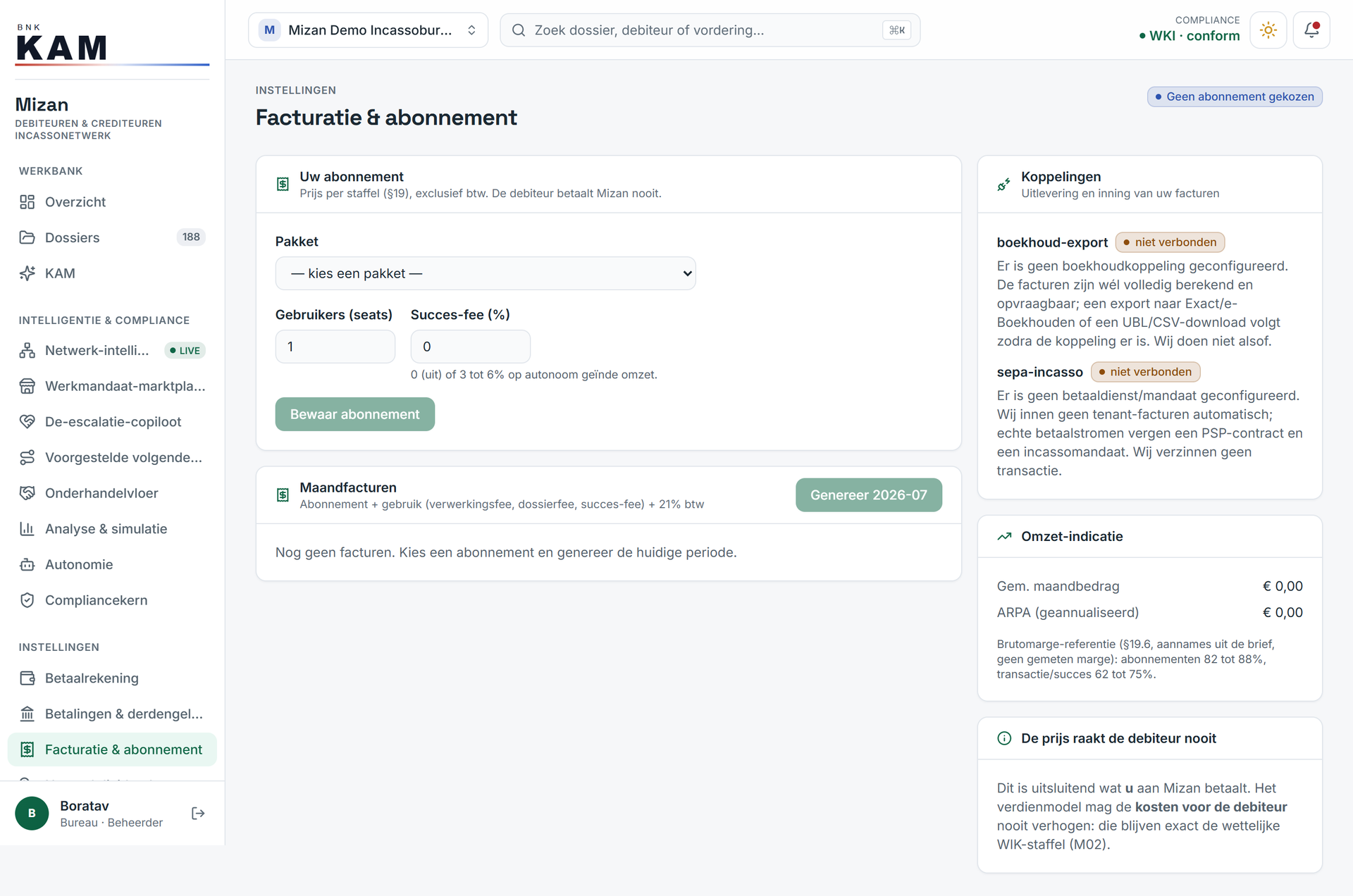The height and width of the screenshot is (896, 1353).
Task: Expand the Mizan Demo Incassobureau tenant switcher
Action: pyautogui.click(x=368, y=30)
